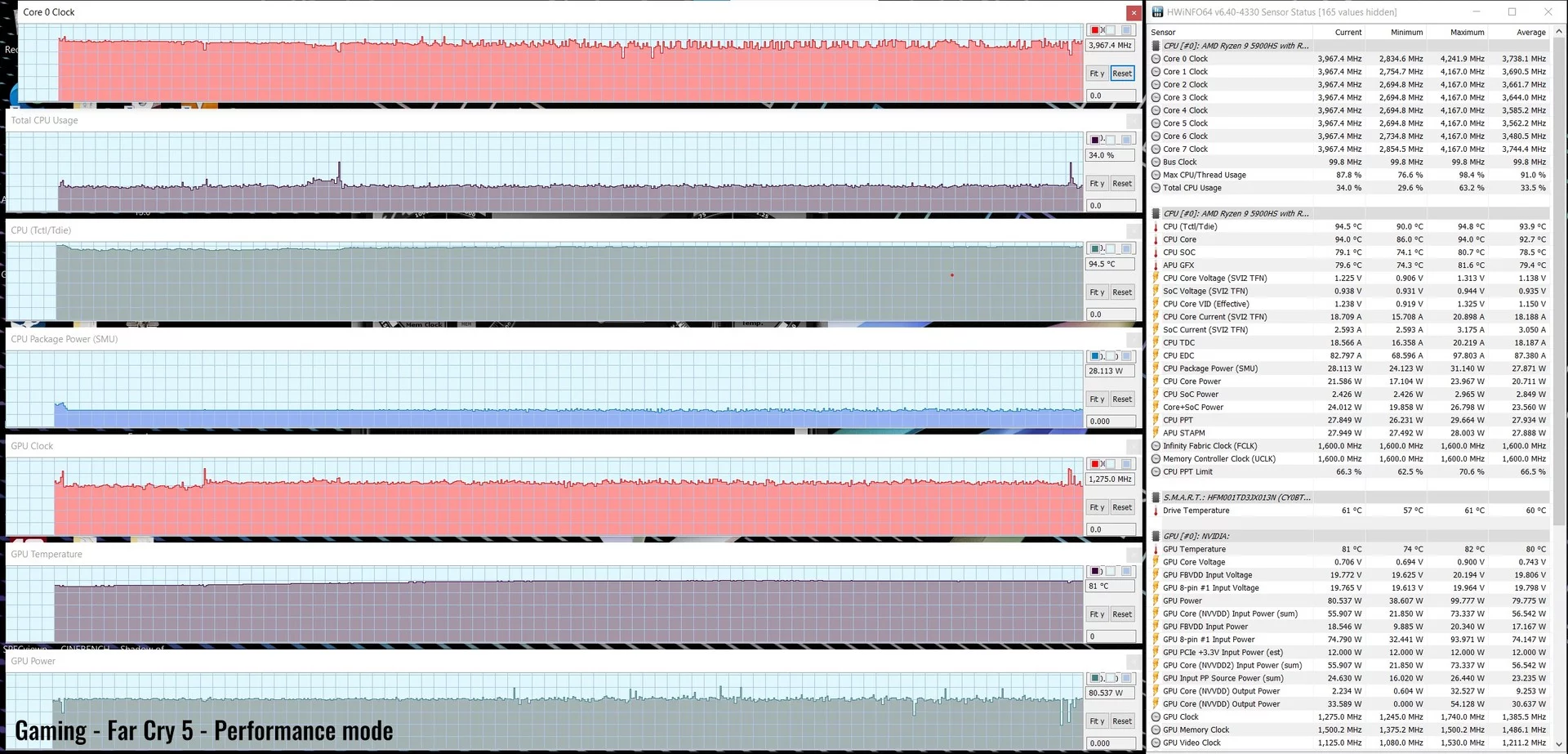Select the drive icon of the S.M.A.R.T. group header

point(1156,497)
